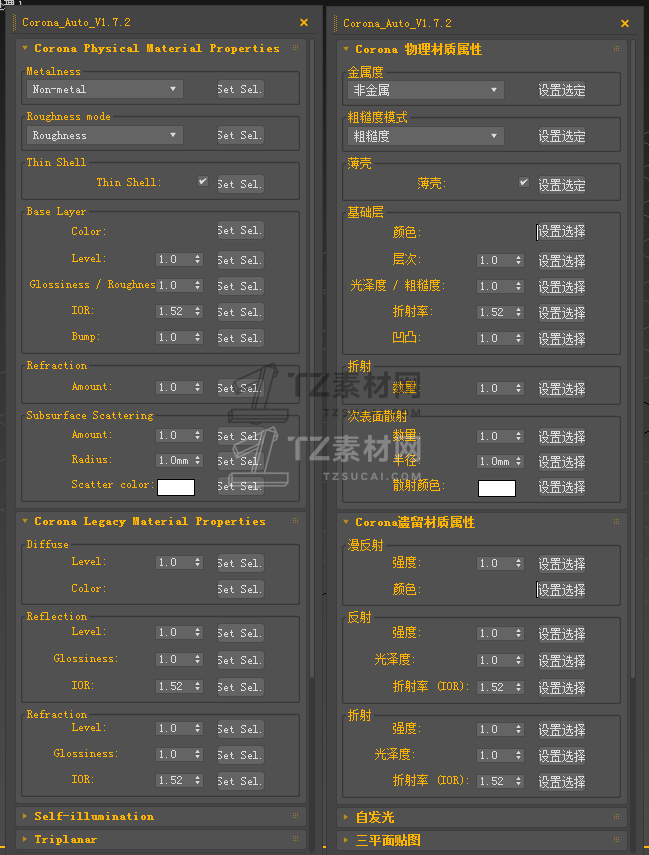The width and height of the screenshot is (649, 855).
Task: Click the 物理材质属性 rollout grip icon
Action: [616, 49]
